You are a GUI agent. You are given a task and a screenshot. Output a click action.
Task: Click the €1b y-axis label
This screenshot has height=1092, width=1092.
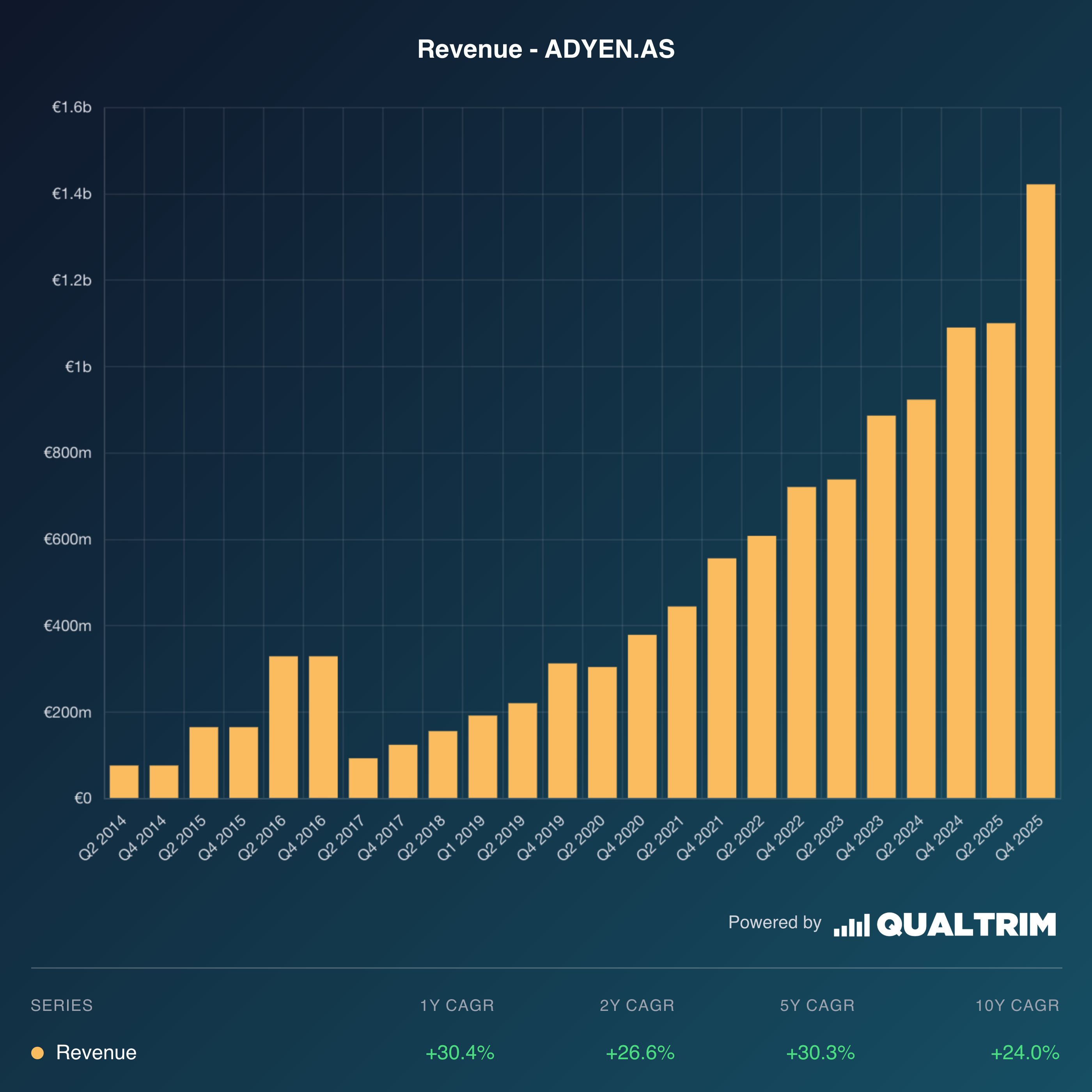click(78, 367)
